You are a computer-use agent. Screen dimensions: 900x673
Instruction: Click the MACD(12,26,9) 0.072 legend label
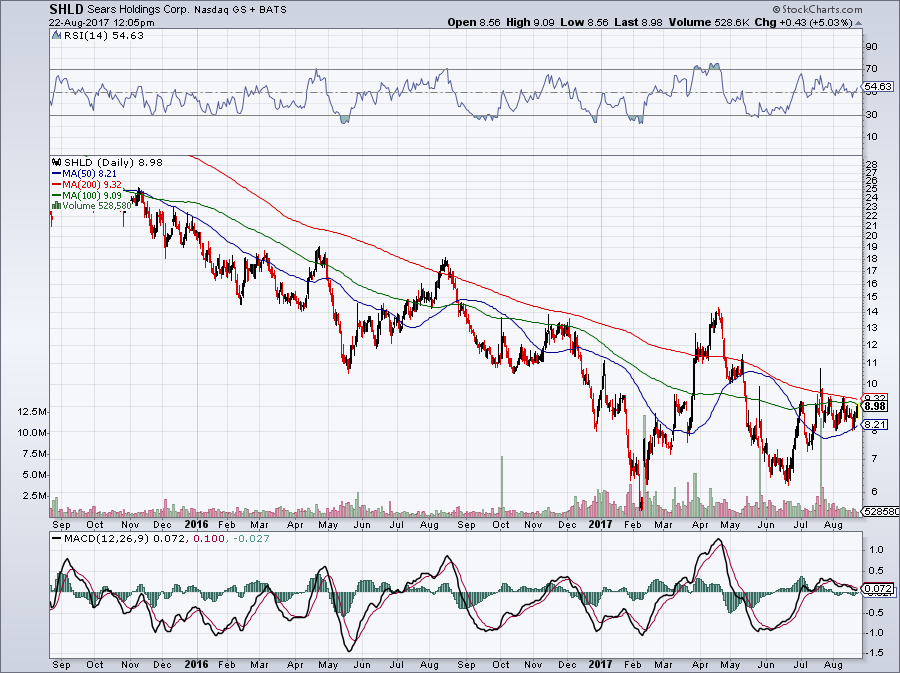pyautogui.click(x=124, y=539)
